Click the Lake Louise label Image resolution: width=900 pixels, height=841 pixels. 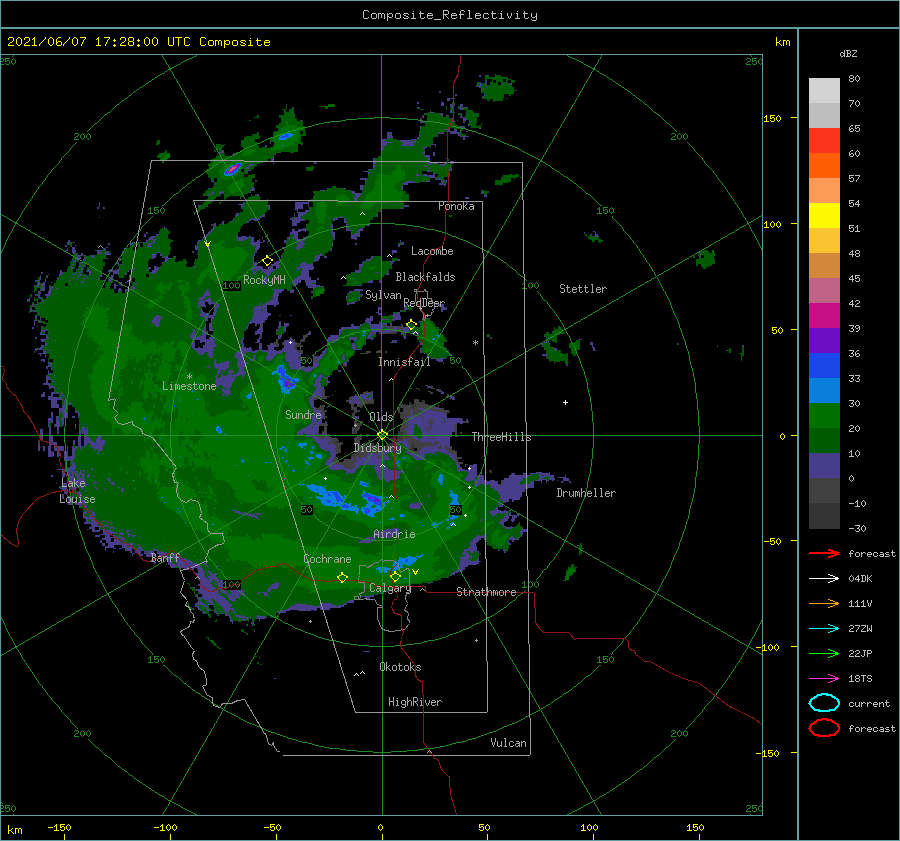click(x=77, y=491)
